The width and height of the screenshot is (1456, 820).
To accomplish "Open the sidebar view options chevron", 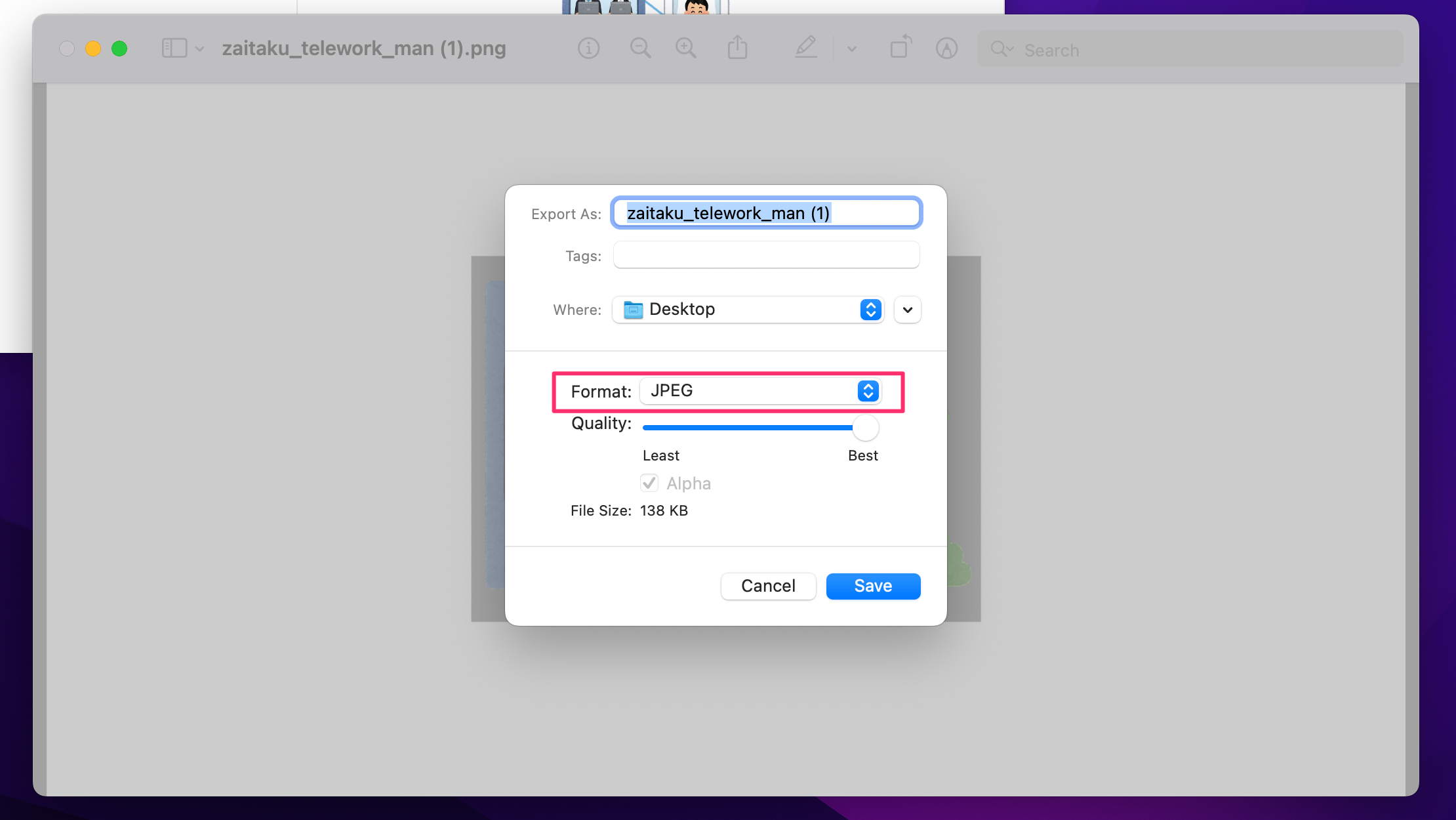I will pyautogui.click(x=199, y=49).
